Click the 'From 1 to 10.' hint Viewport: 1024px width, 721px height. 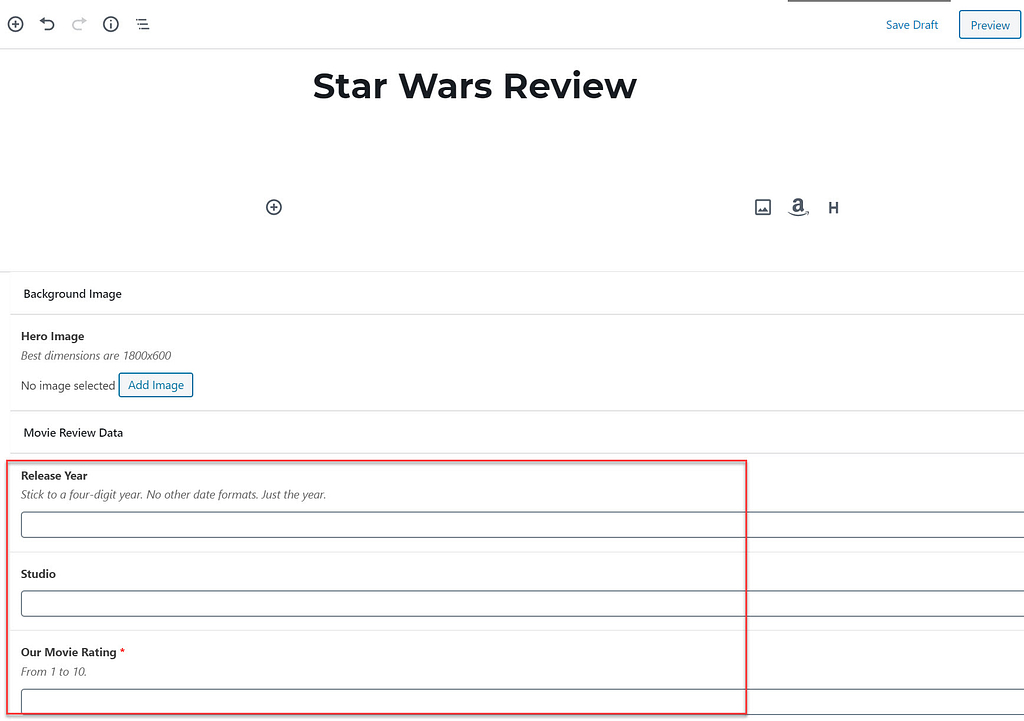[54, 671]
